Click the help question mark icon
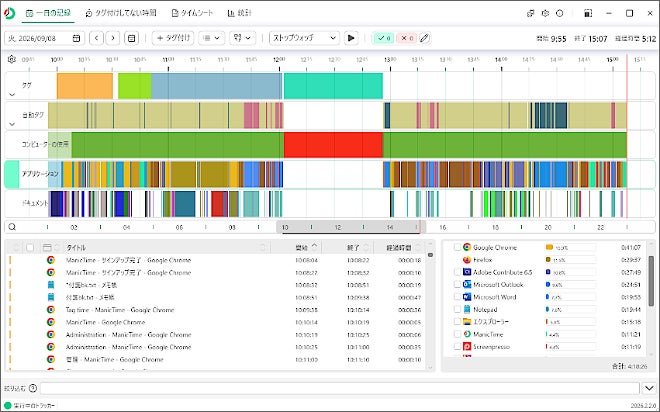Screen dimensions: 660x412 pyautogui.click(x=33, y=388)
